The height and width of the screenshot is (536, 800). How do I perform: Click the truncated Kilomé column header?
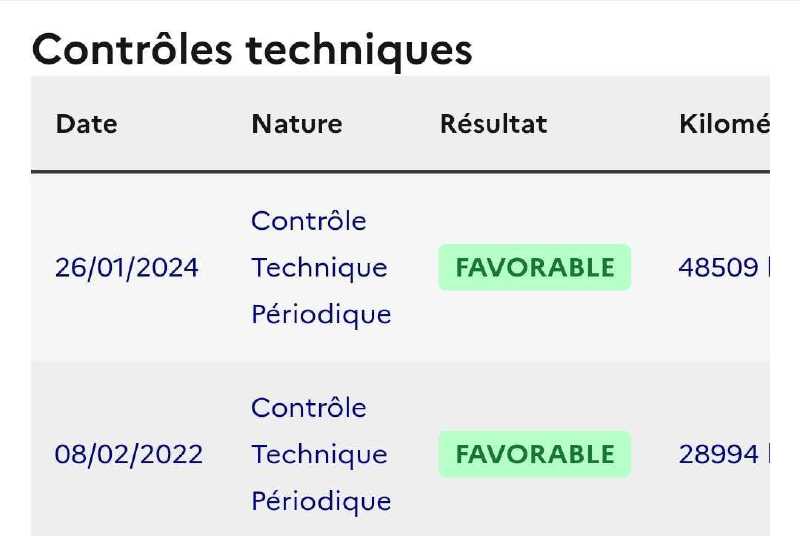tap(724, 124)
